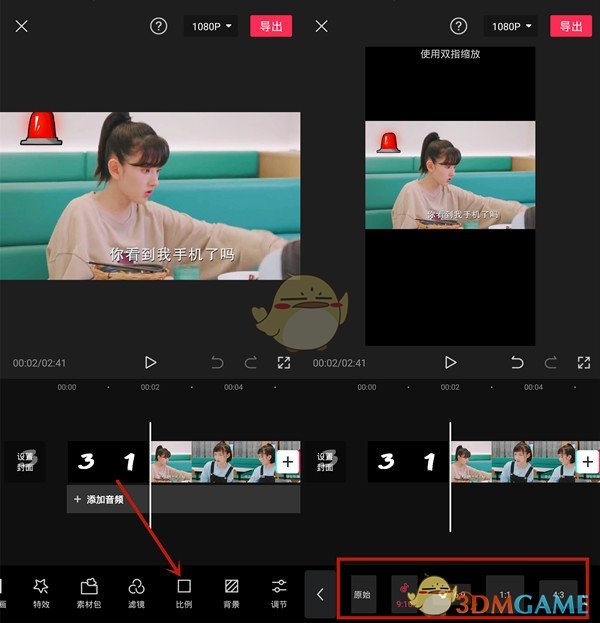This screenshot has height=623, width=600.
Task: Open 调节 adjust tool
Action: [279, 593]
